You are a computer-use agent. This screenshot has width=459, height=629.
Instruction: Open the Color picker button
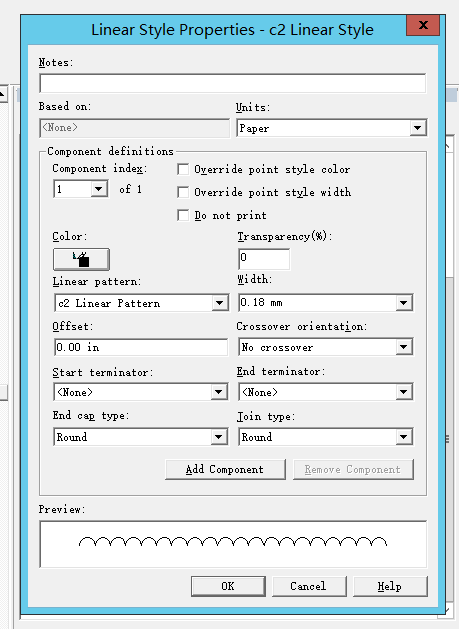[81, 259]
